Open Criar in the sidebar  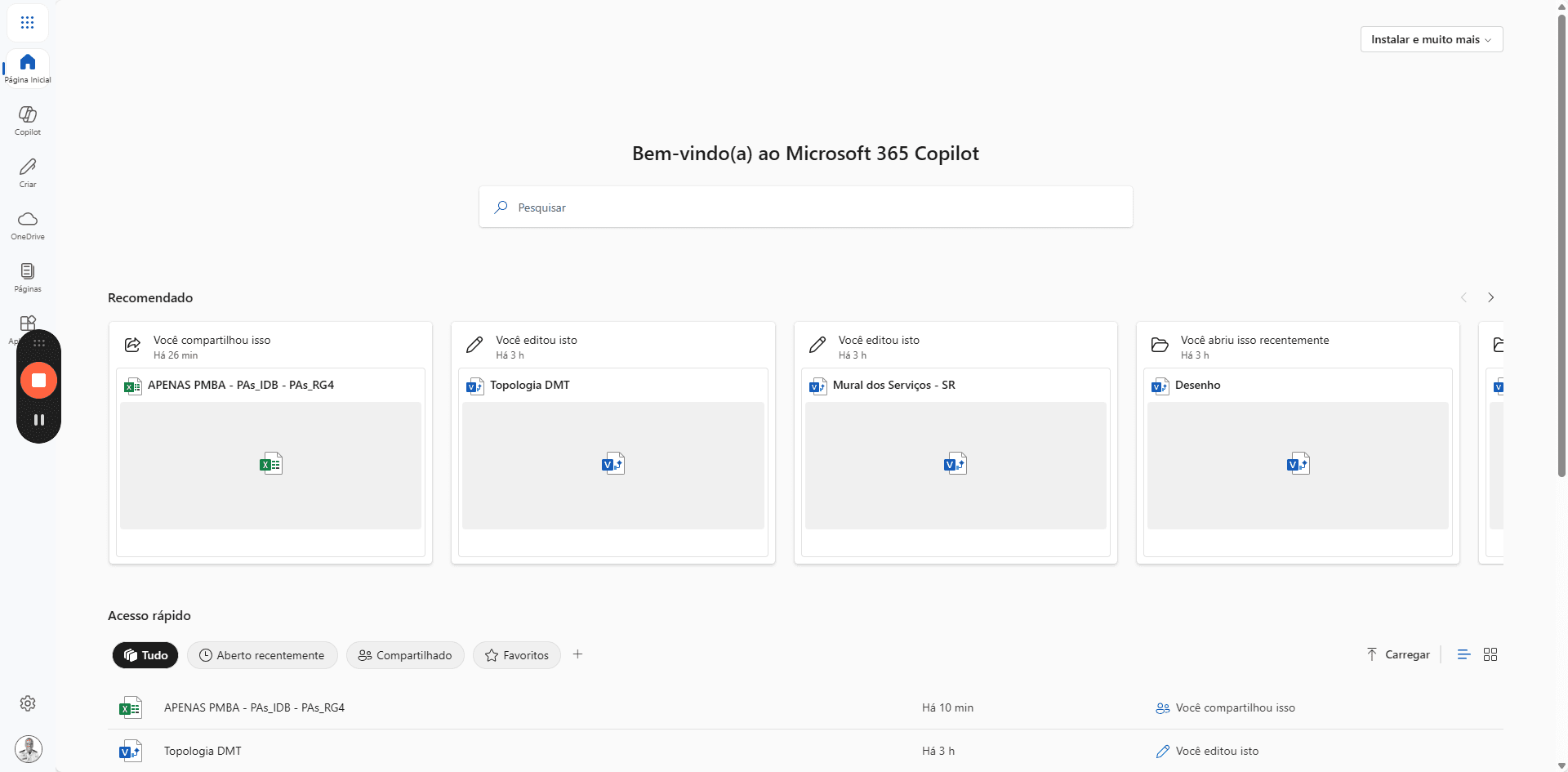28,172
